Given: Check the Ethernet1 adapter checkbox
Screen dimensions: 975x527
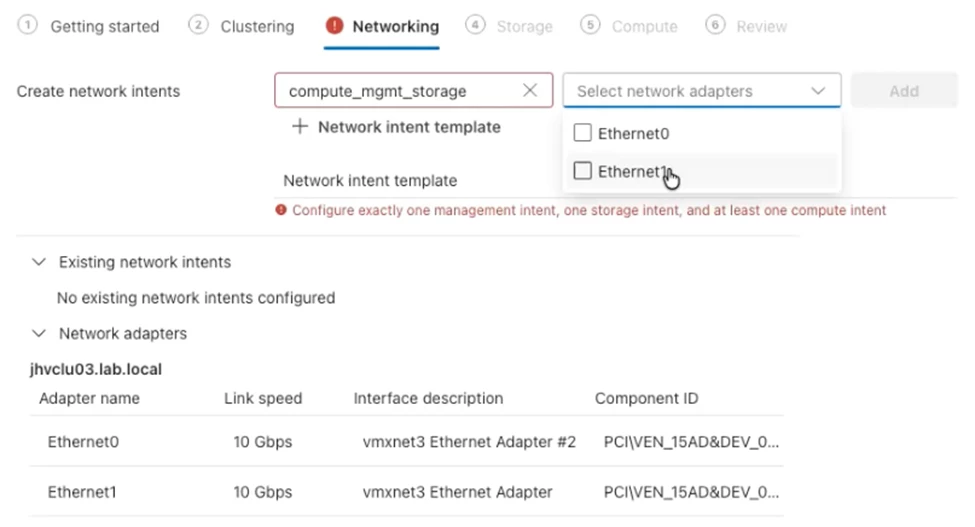Looking at the screenshot, I should tap(583, 171).
